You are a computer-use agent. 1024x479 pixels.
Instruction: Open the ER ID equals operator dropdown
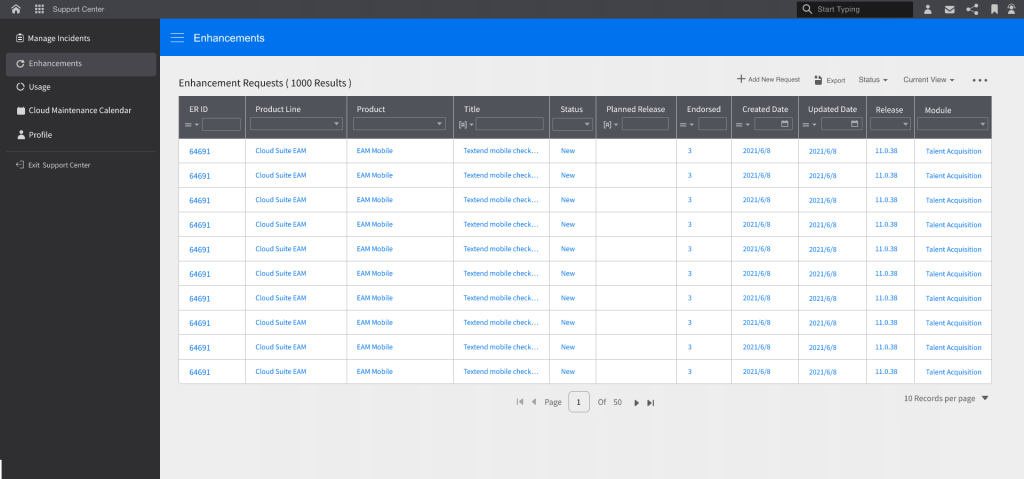(x=192, y=125)
